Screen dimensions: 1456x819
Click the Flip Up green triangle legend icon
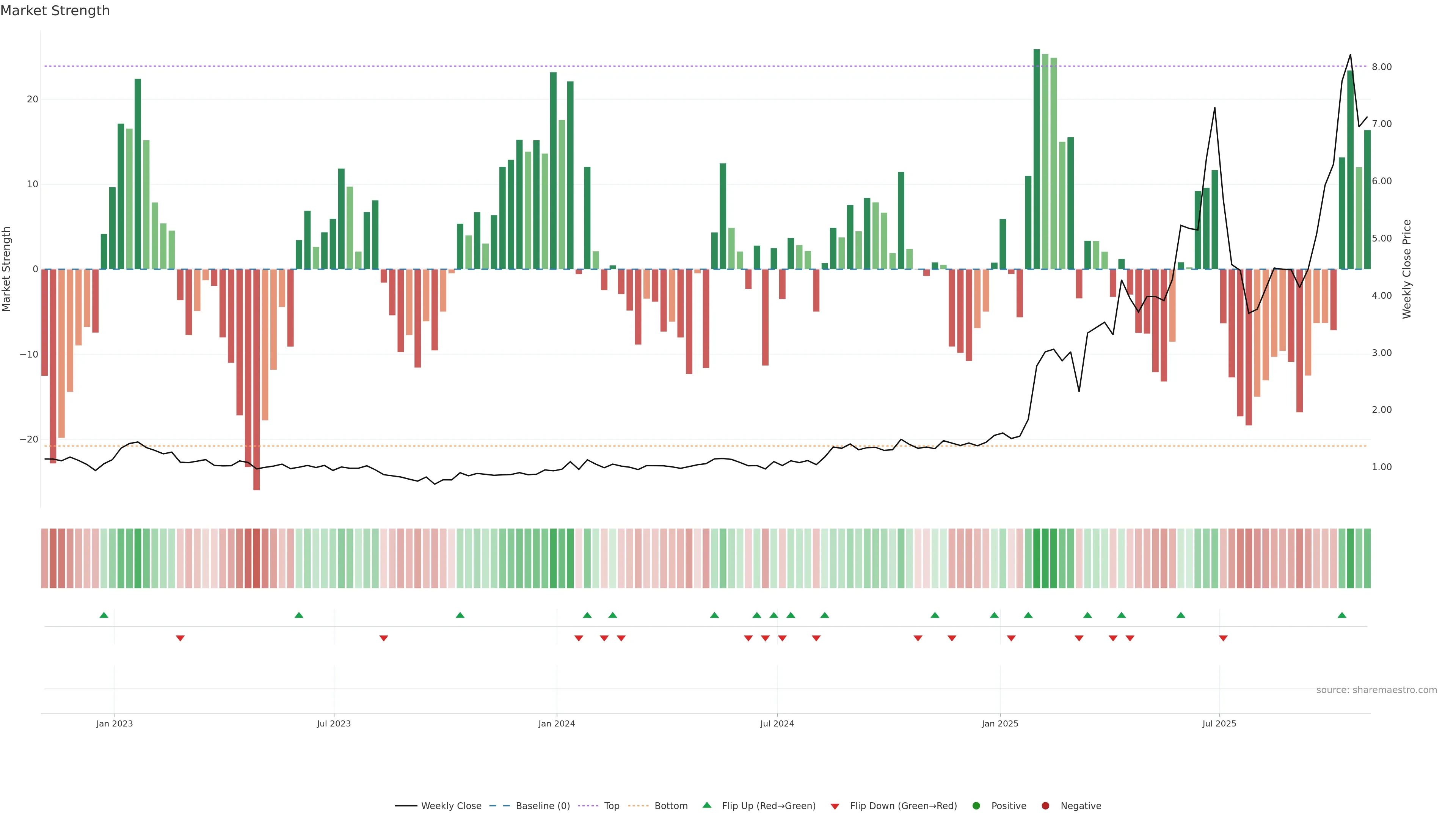[706, 805]
